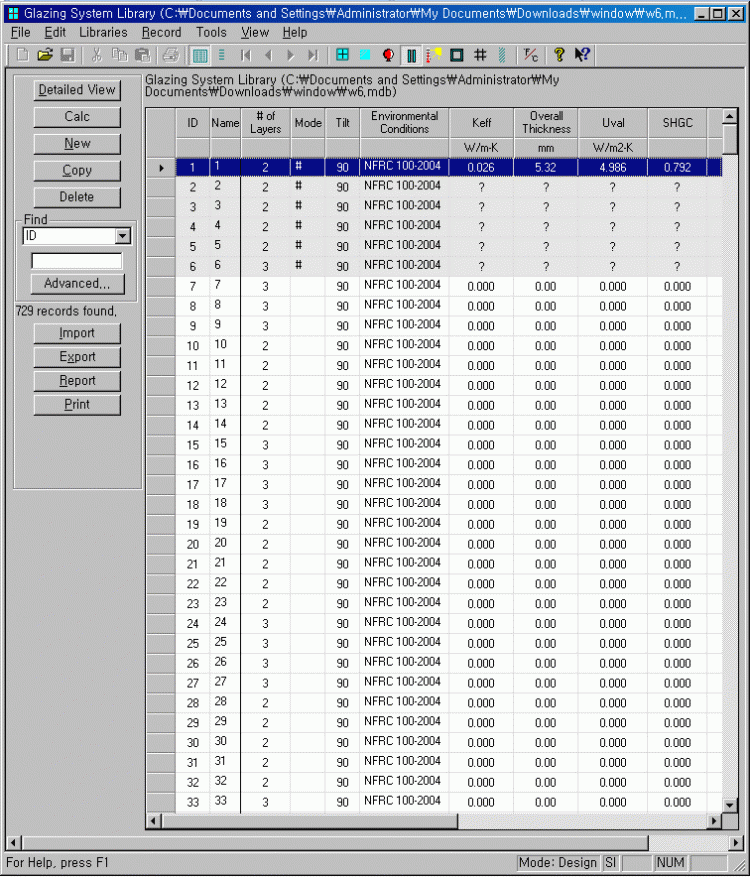Click the Find text input box
The width and height of the screenshot is (750, 877).
(x=77, y=261)
